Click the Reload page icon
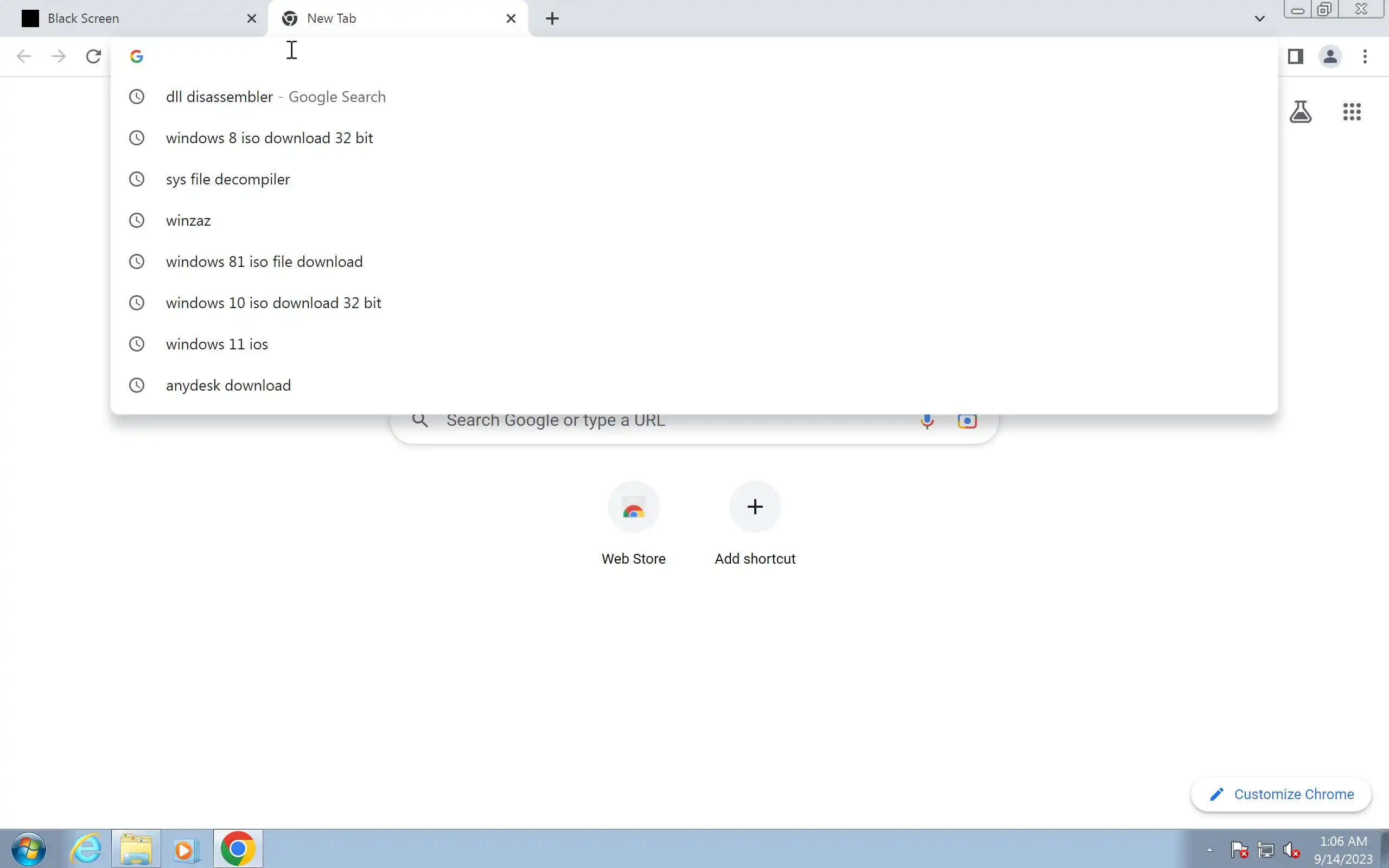1389x868 pixels. (x=93, y=56)
